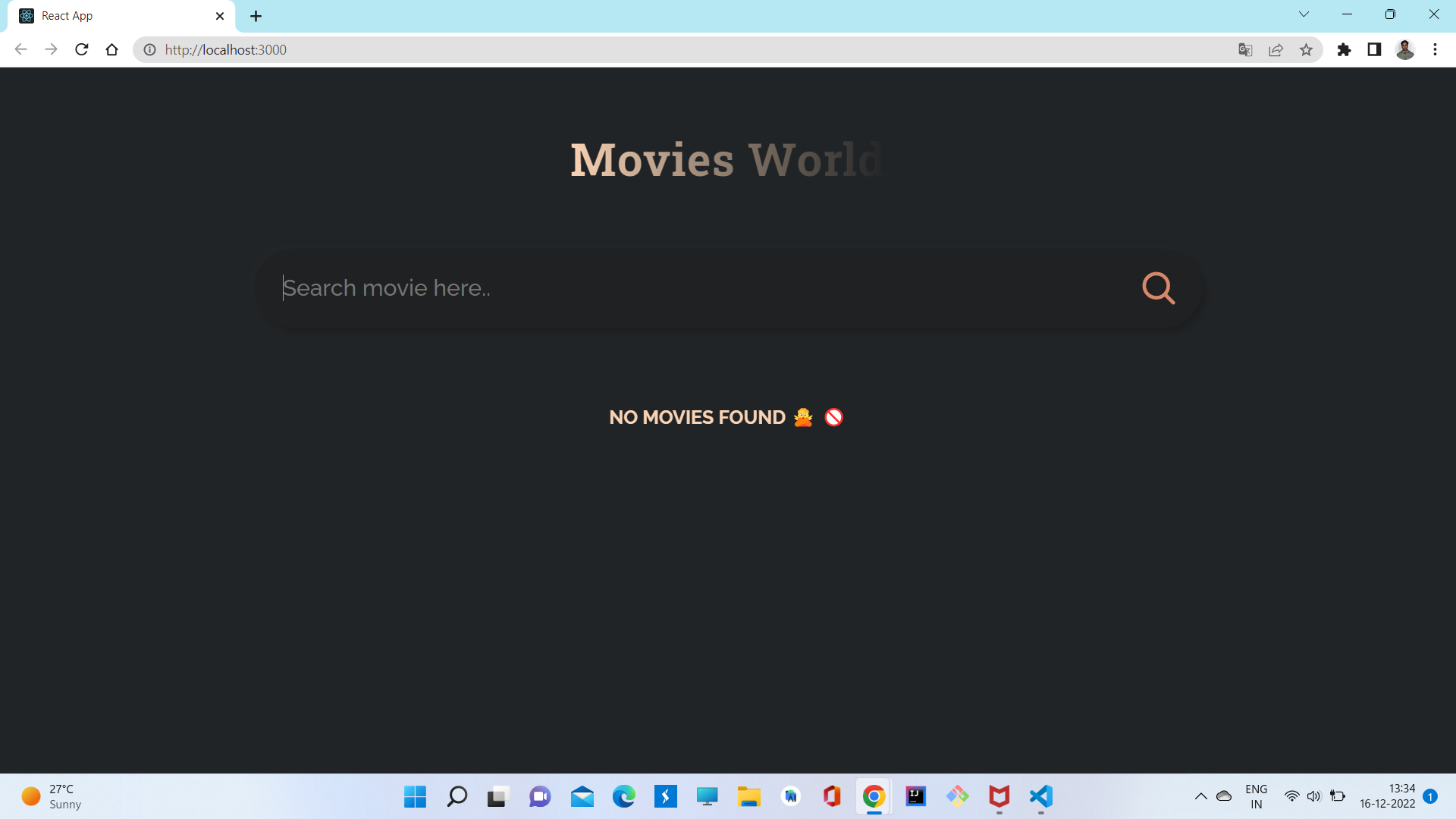Open the Extensions puzzle icon
The width and height of the screenshot is (1456, 819).
pos(1344,50)
